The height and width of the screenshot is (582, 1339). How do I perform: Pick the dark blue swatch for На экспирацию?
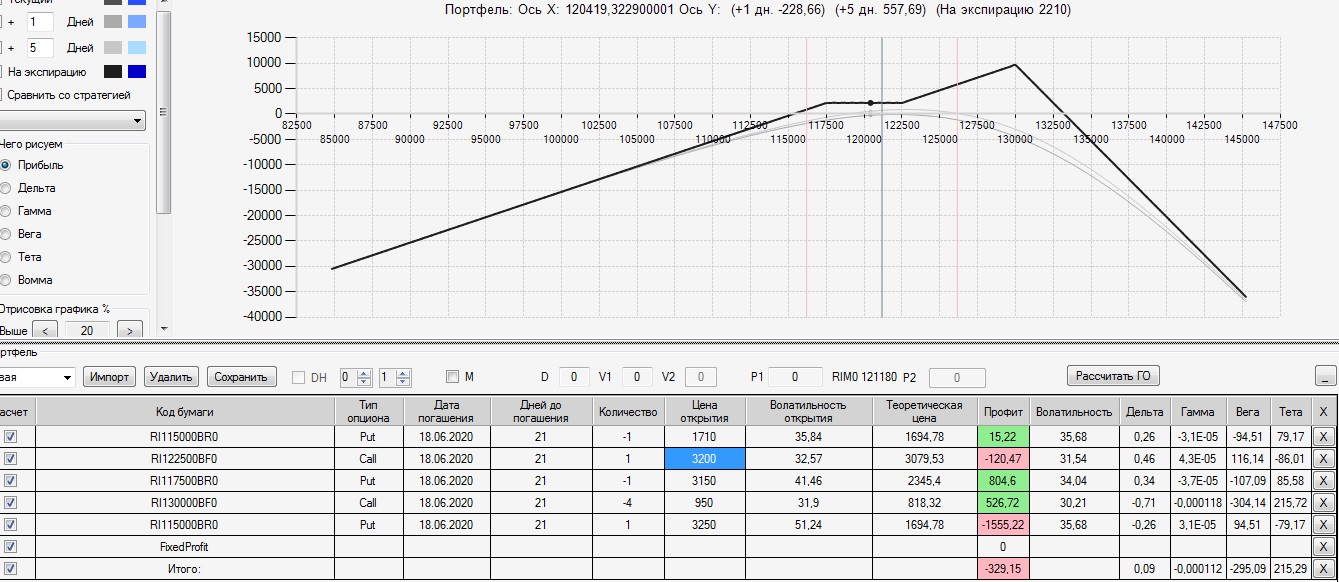click(138, 72)
